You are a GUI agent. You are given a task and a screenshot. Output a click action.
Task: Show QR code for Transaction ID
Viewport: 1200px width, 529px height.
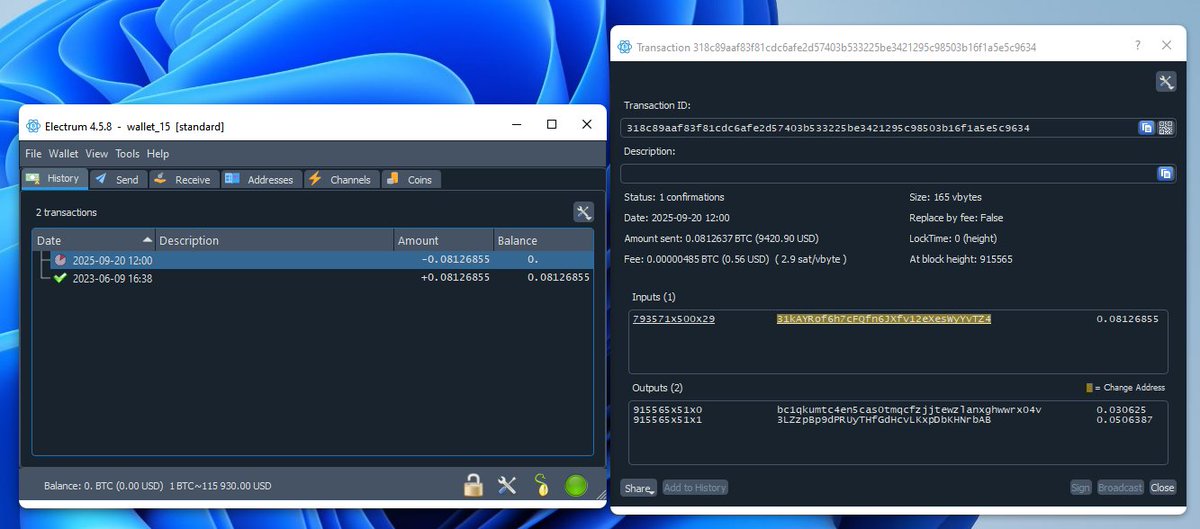point(1165,128)
